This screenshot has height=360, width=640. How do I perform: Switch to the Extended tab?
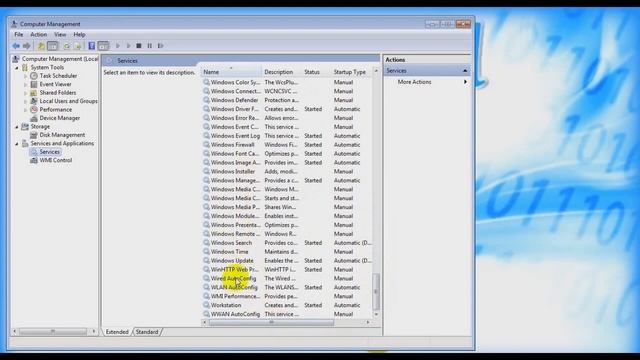(x=117, y=332)
